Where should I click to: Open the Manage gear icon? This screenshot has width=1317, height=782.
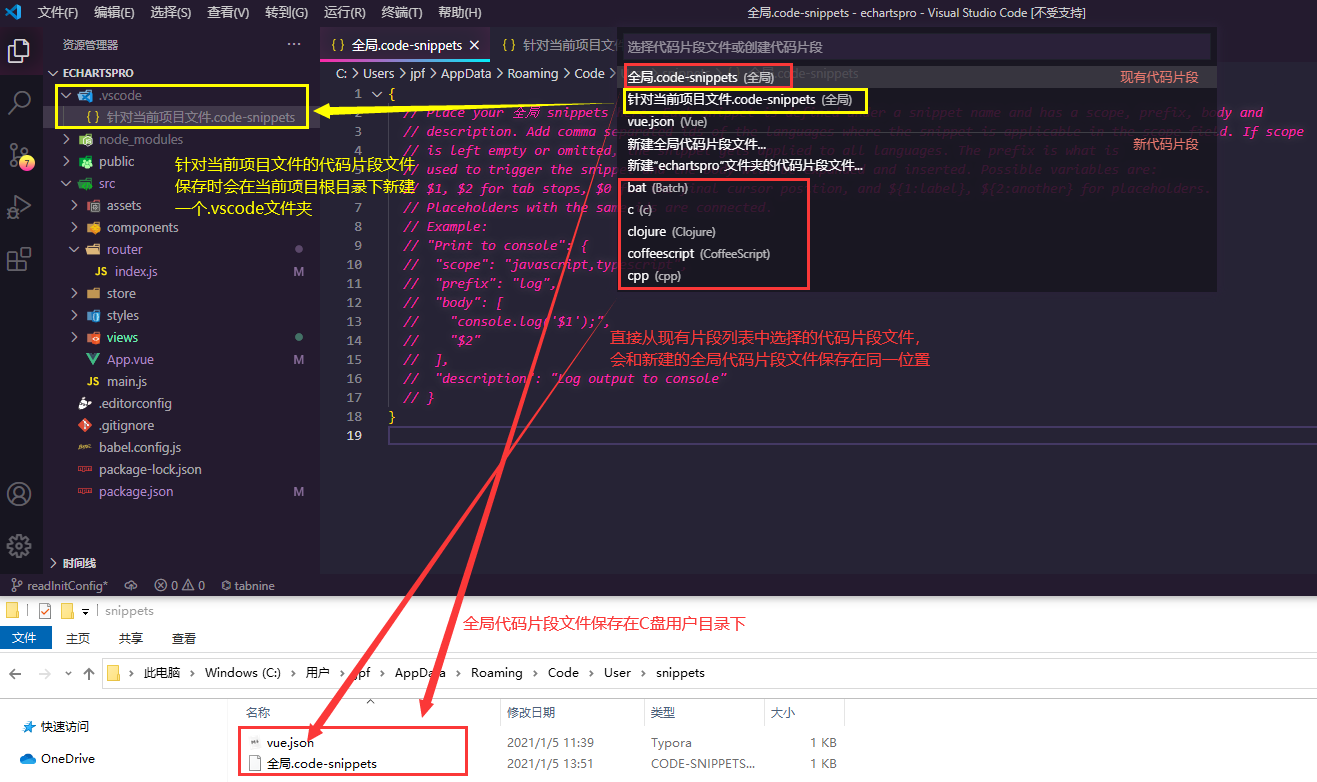coord(19,546)
